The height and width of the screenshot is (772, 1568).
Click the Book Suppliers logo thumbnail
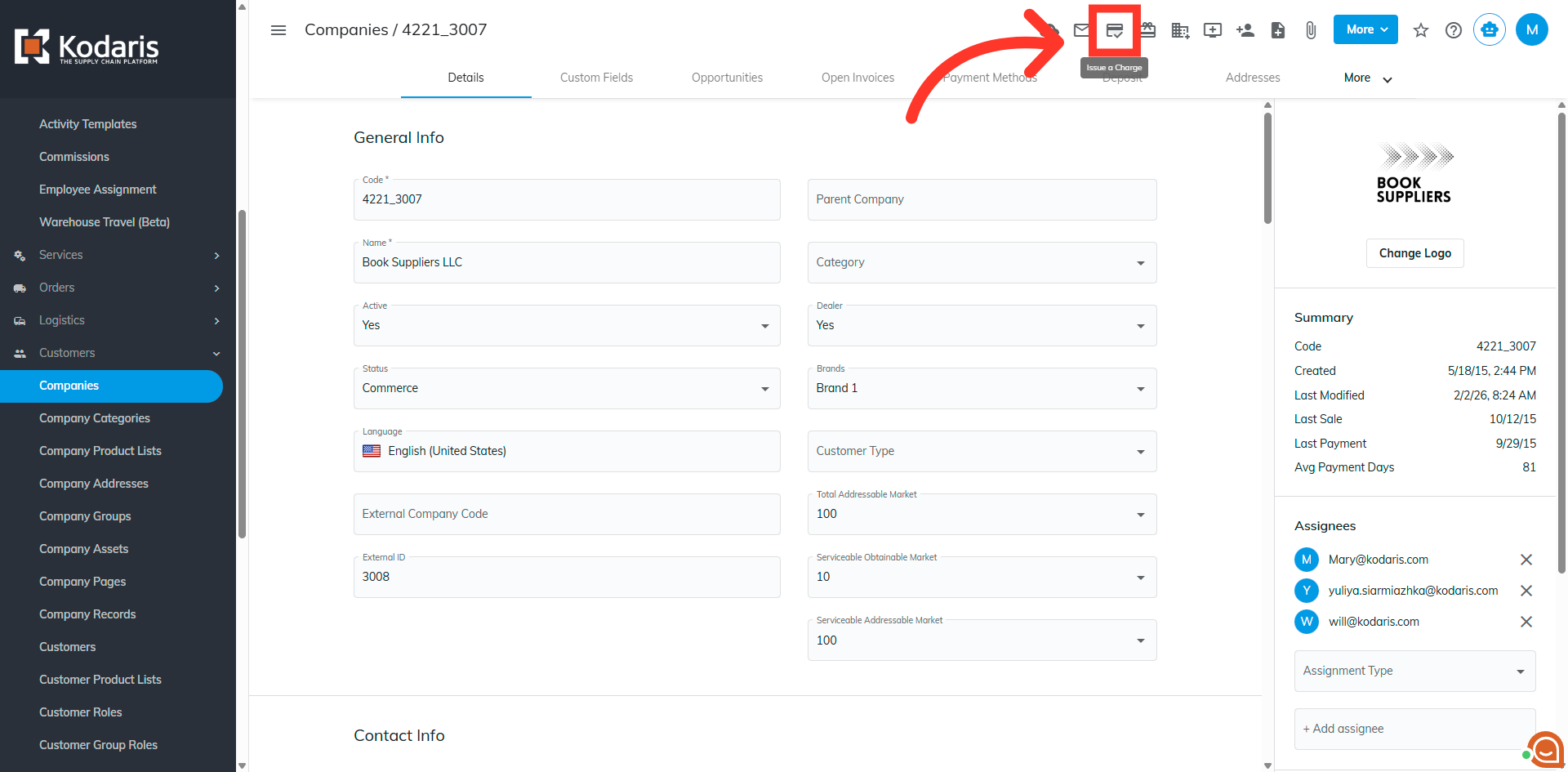click(1414, 173)
